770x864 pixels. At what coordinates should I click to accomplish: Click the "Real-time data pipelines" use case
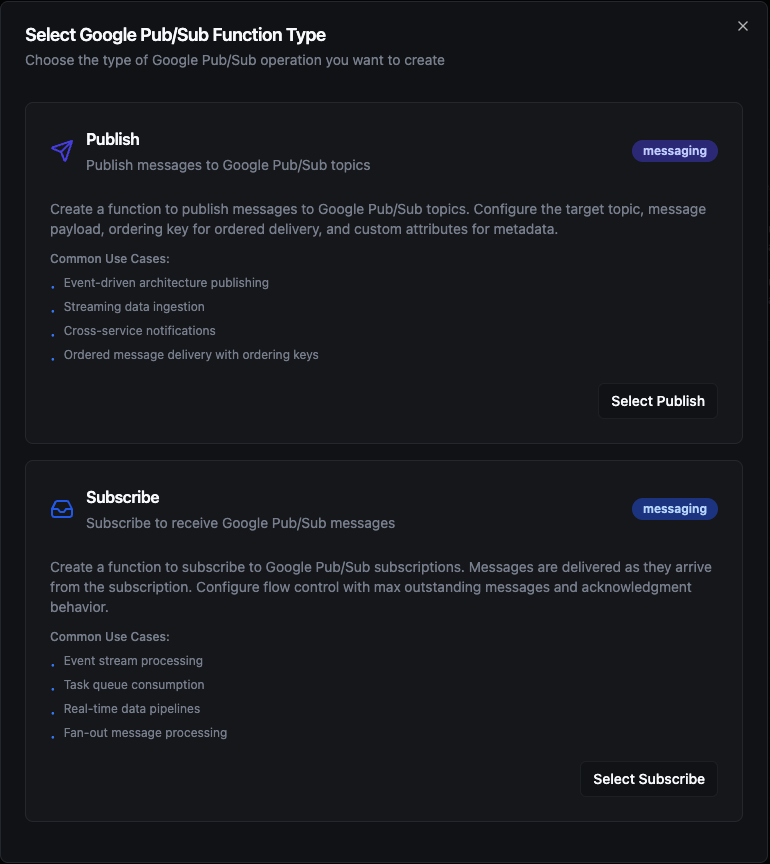click(x=132, y=709)
